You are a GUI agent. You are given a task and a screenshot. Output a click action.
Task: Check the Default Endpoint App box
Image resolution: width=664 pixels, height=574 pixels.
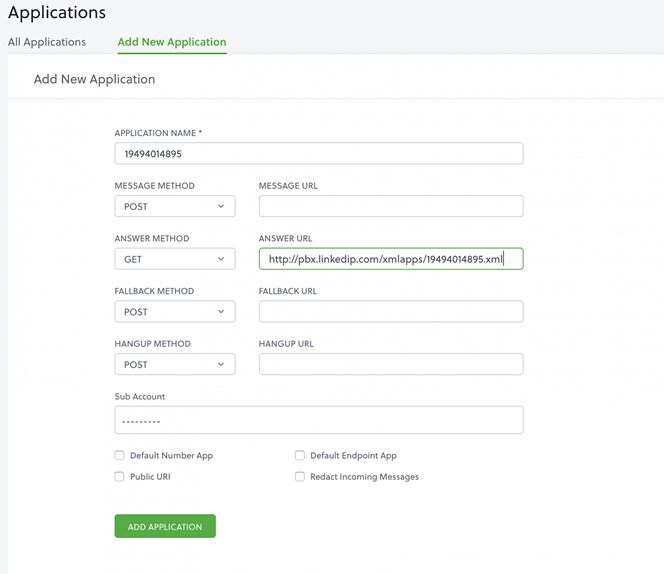(x=300, y=455)
